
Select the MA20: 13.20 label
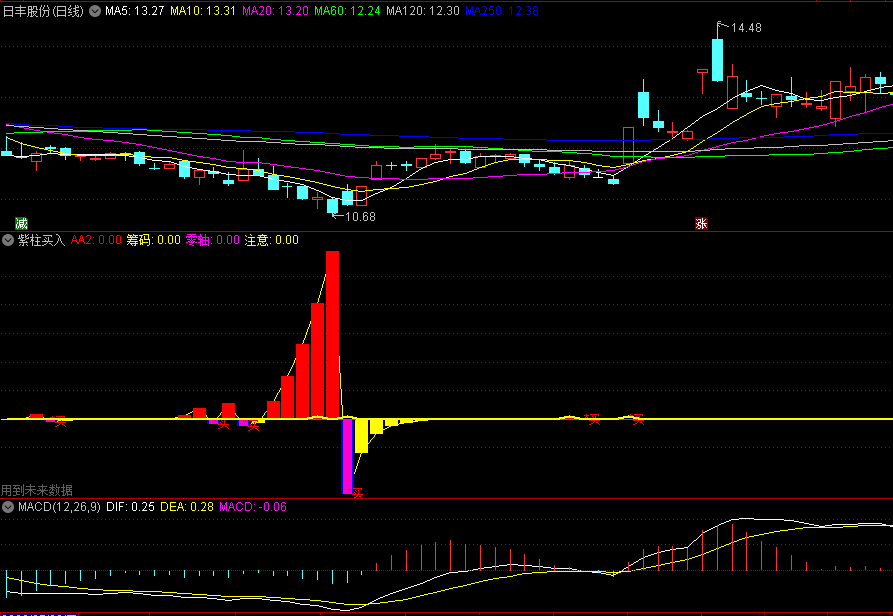[275, 11]
